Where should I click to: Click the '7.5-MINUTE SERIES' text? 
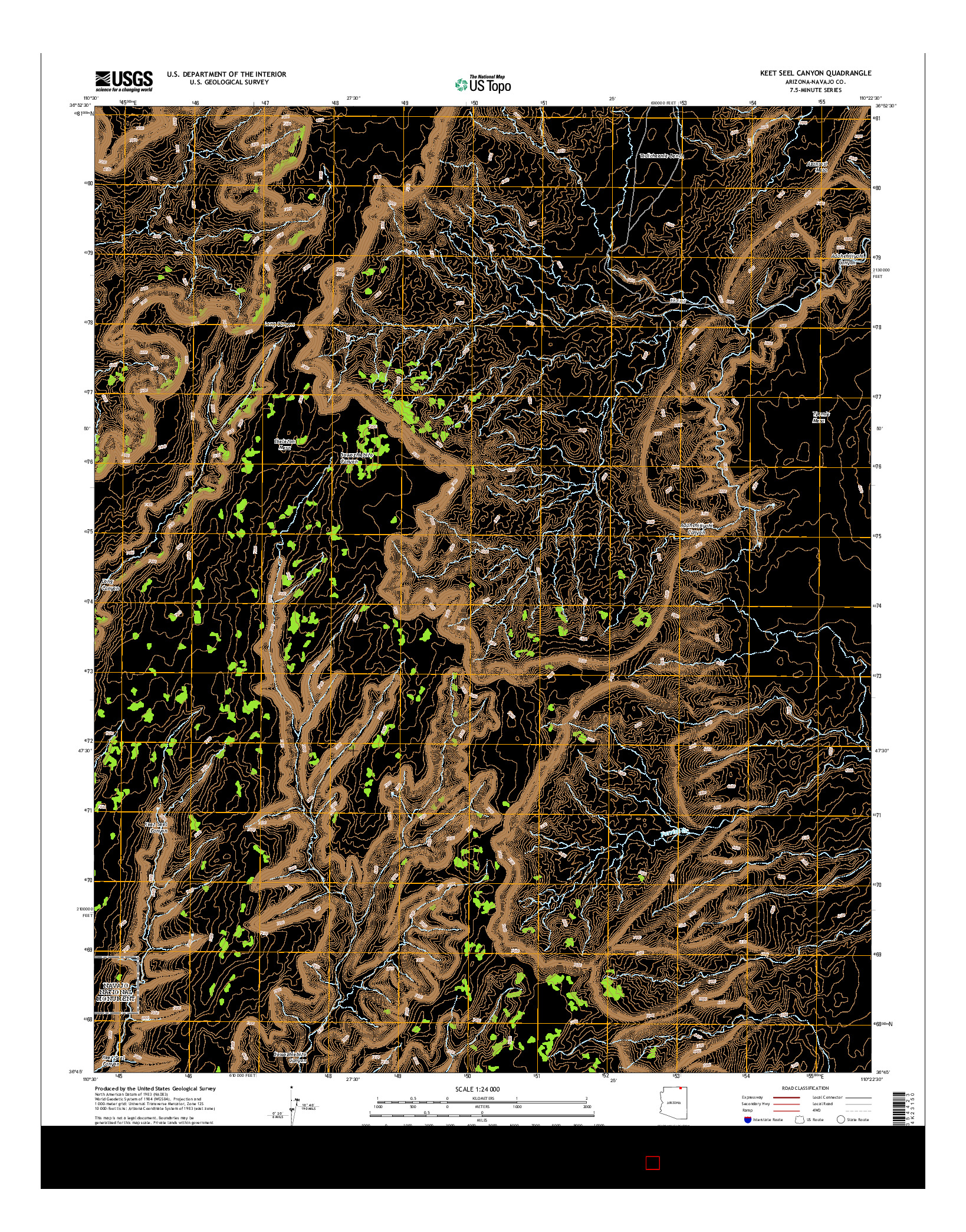[817, 90]
